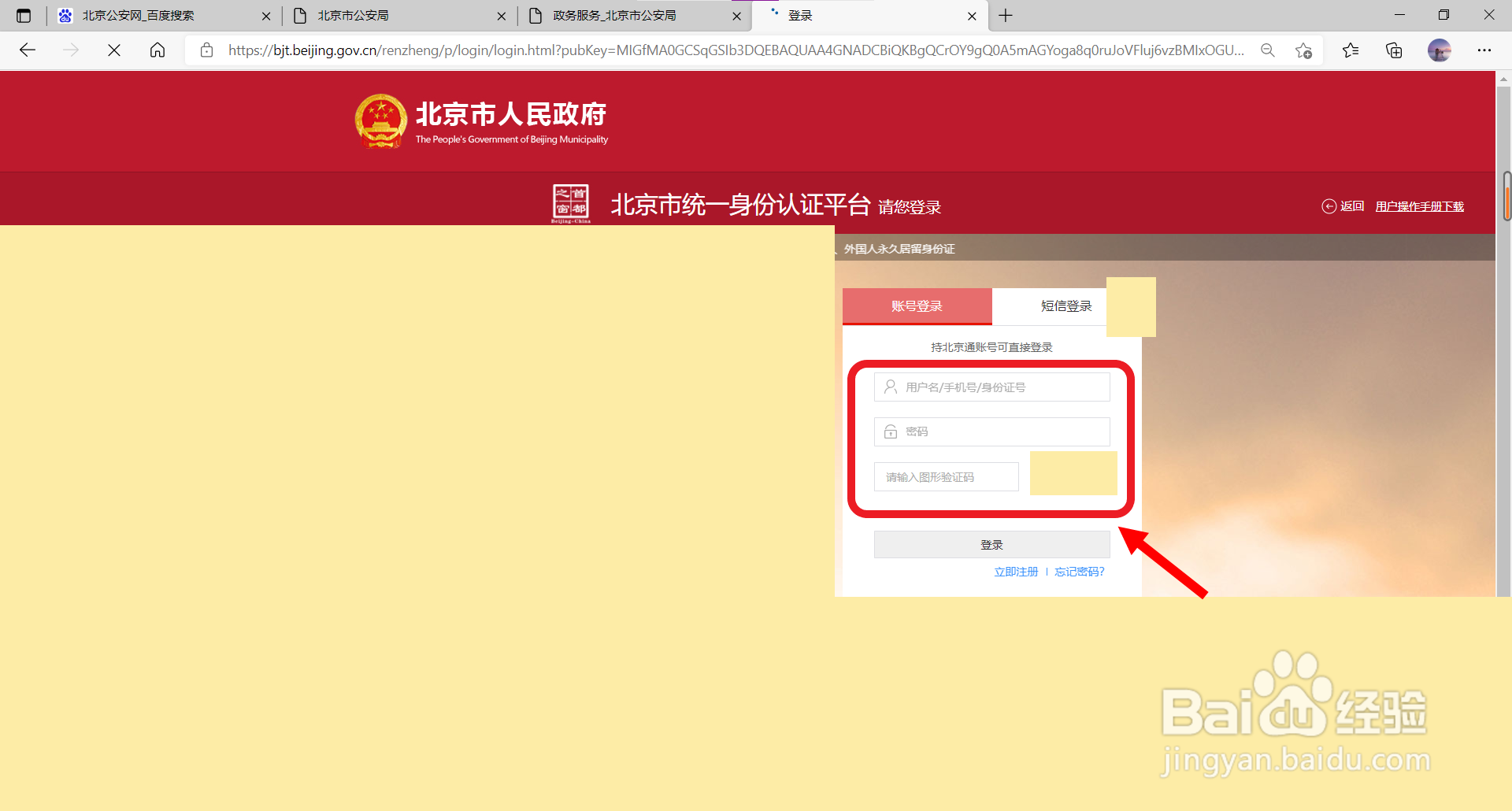Click the 密码 password field
Viewport: 1512px width, 811px height.
(992, 431)
